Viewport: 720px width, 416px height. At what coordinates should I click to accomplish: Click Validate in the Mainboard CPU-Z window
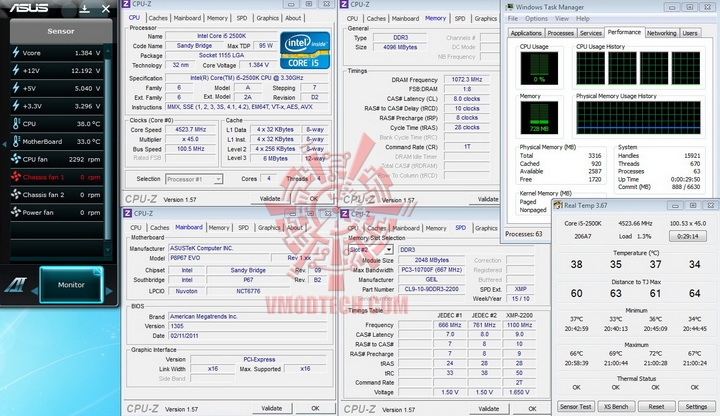271,408
